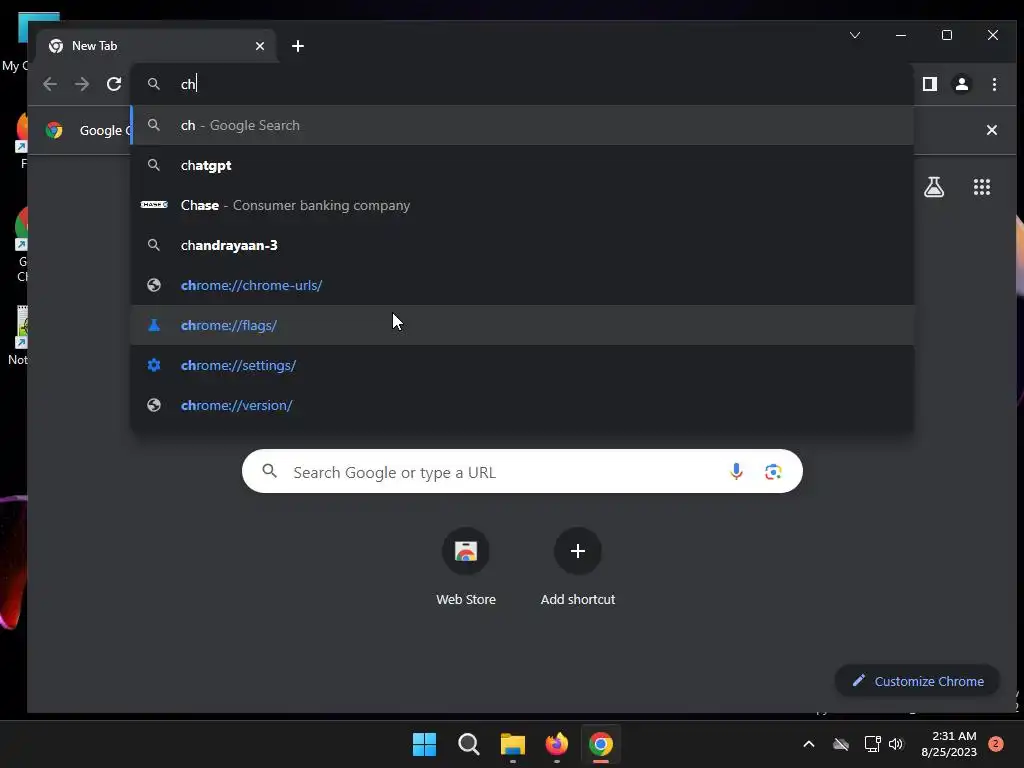Viewport: 1024px width, 768px height.
Task: Open Chrome's three-dot menu
Action: pyautogui.click(x=994, y=84)
